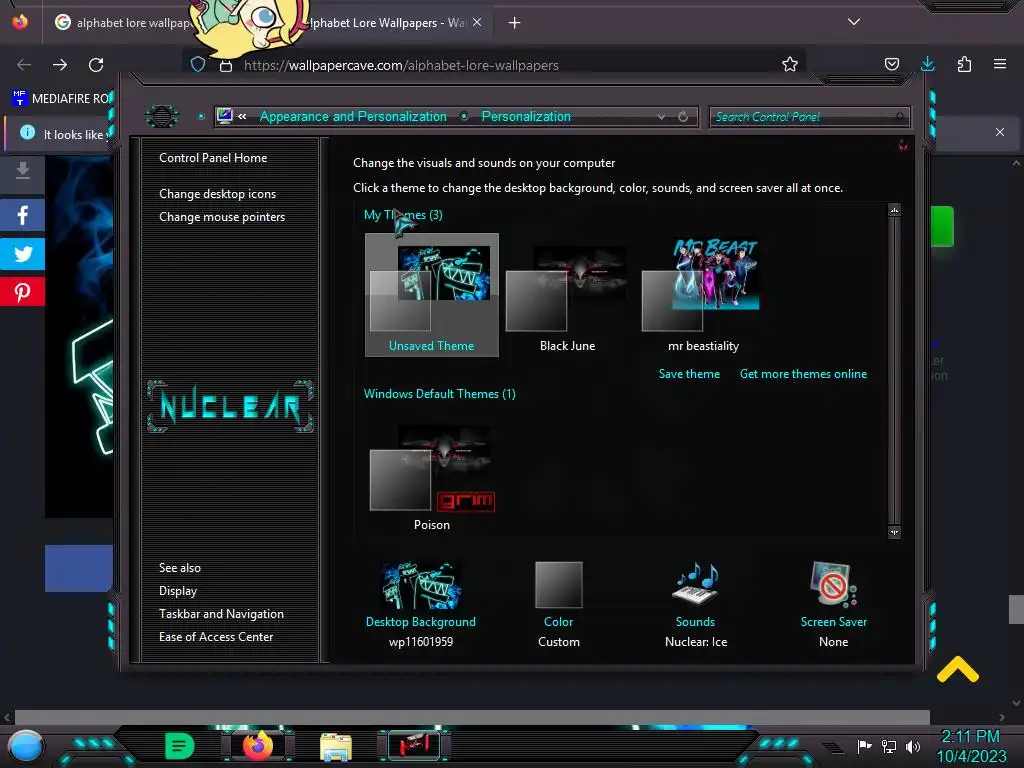
Task: Switch to Firefox in taskbar
Action: (258, 746)
